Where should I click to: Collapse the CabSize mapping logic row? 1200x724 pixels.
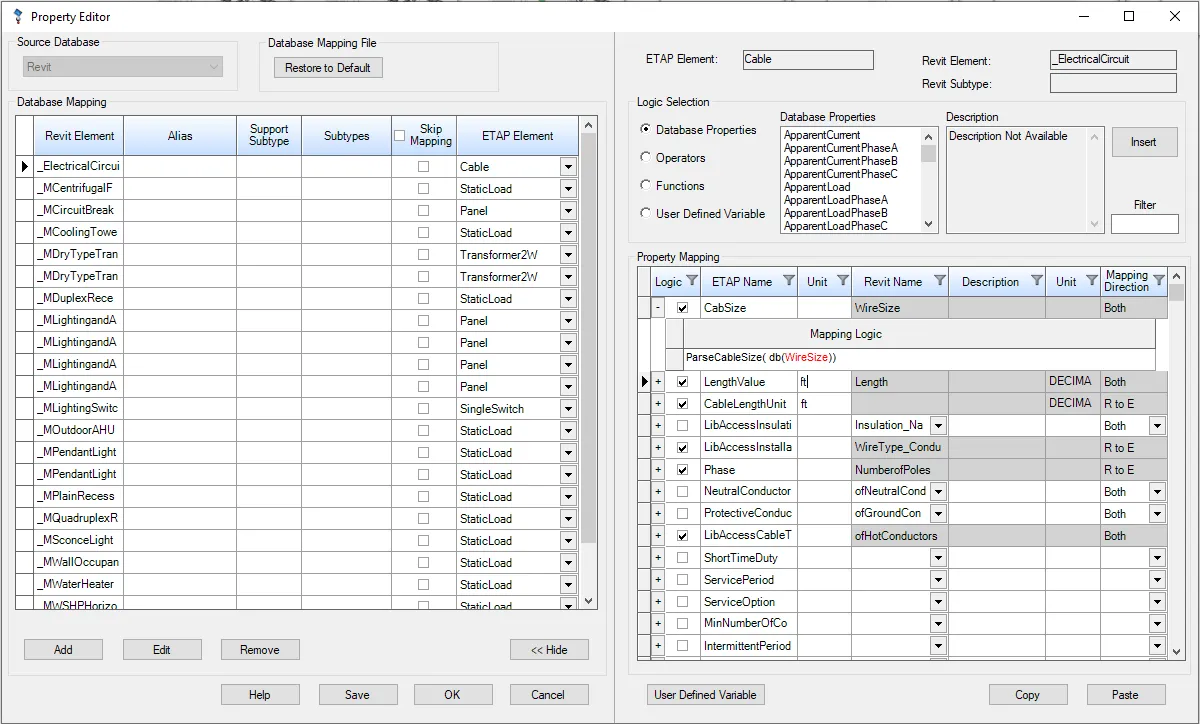[658, 308]
